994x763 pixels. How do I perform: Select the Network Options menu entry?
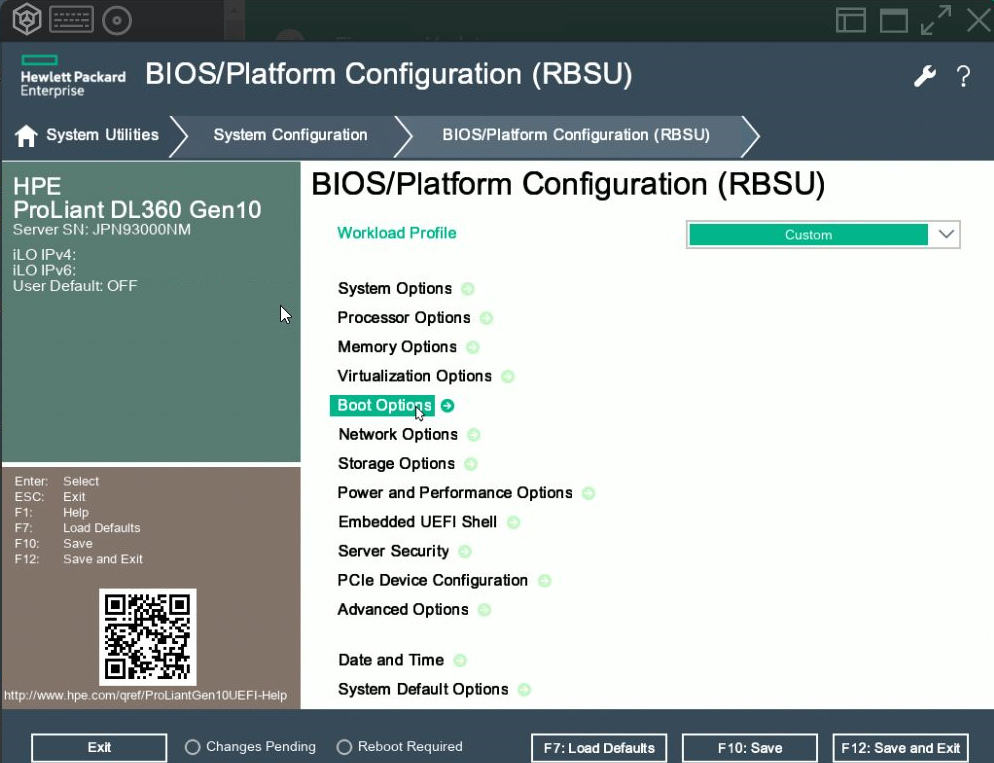[x=398, y=435]
